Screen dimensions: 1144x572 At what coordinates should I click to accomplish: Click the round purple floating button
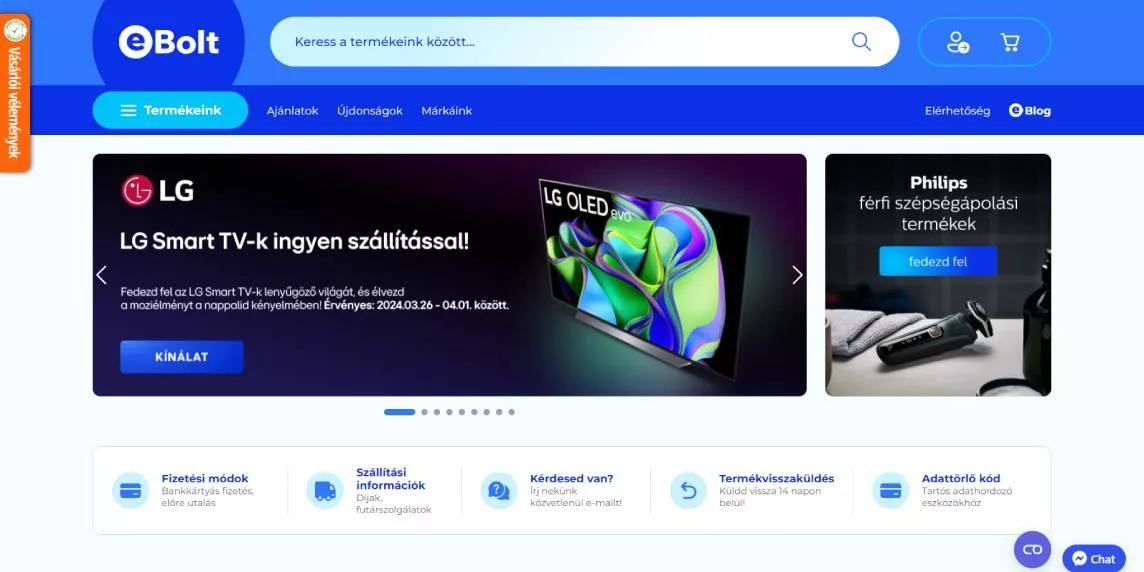click(x=1032, y=549)
